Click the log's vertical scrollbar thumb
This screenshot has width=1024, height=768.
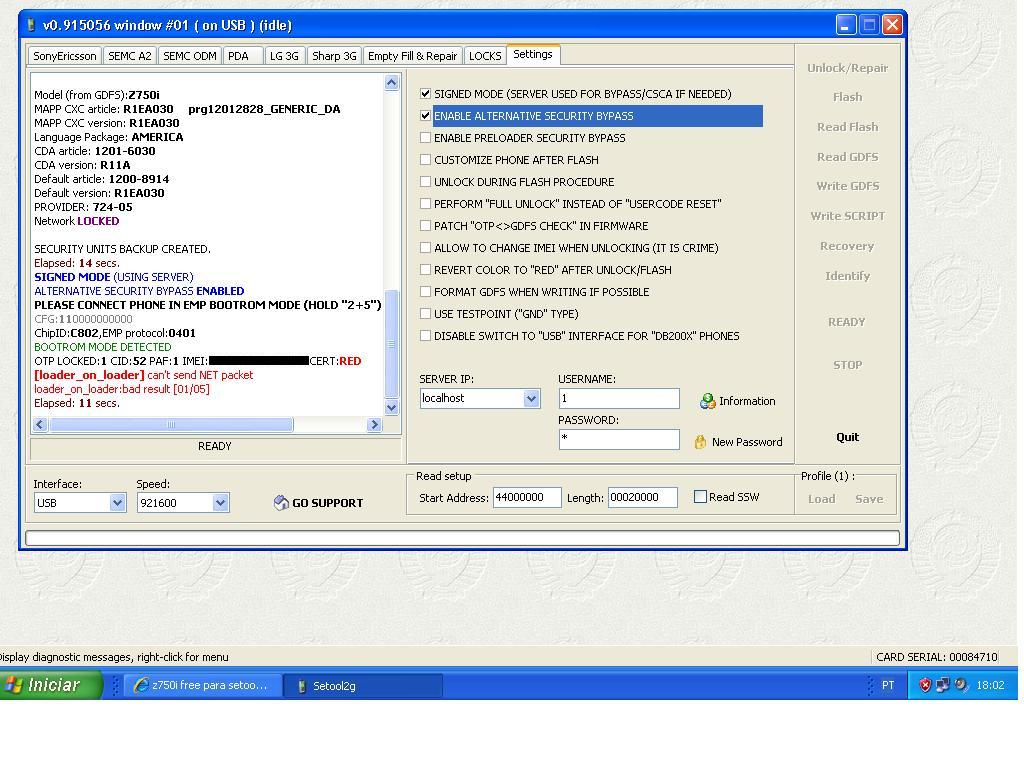coord(392,344)
